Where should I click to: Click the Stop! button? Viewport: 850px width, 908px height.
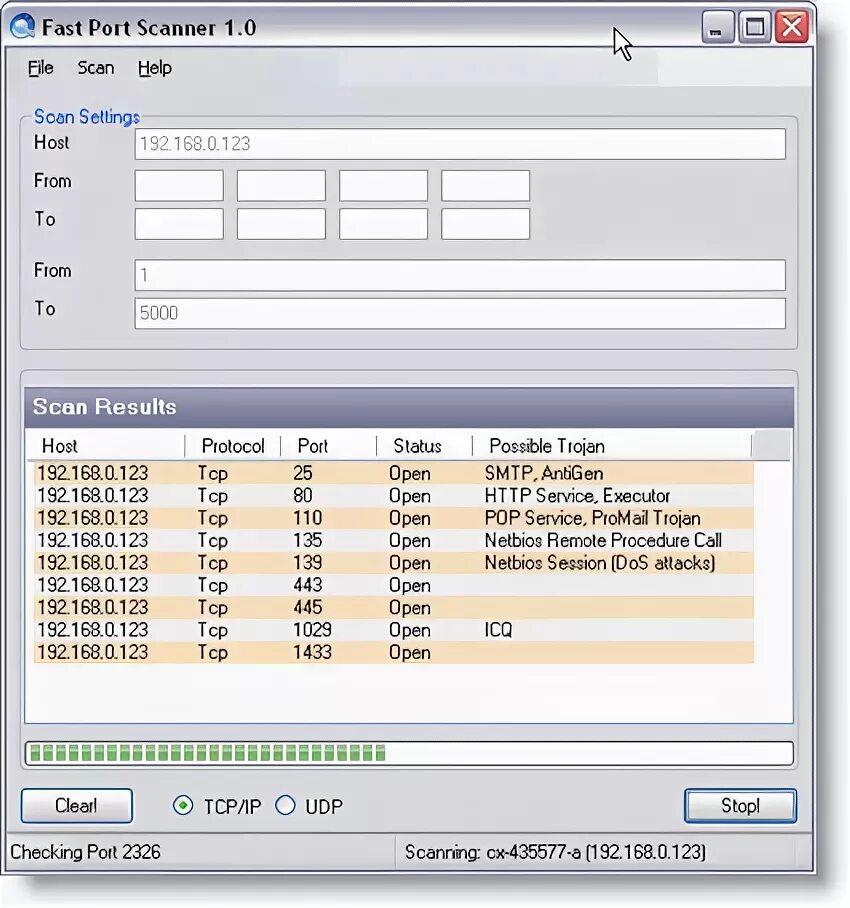[740, 806]
